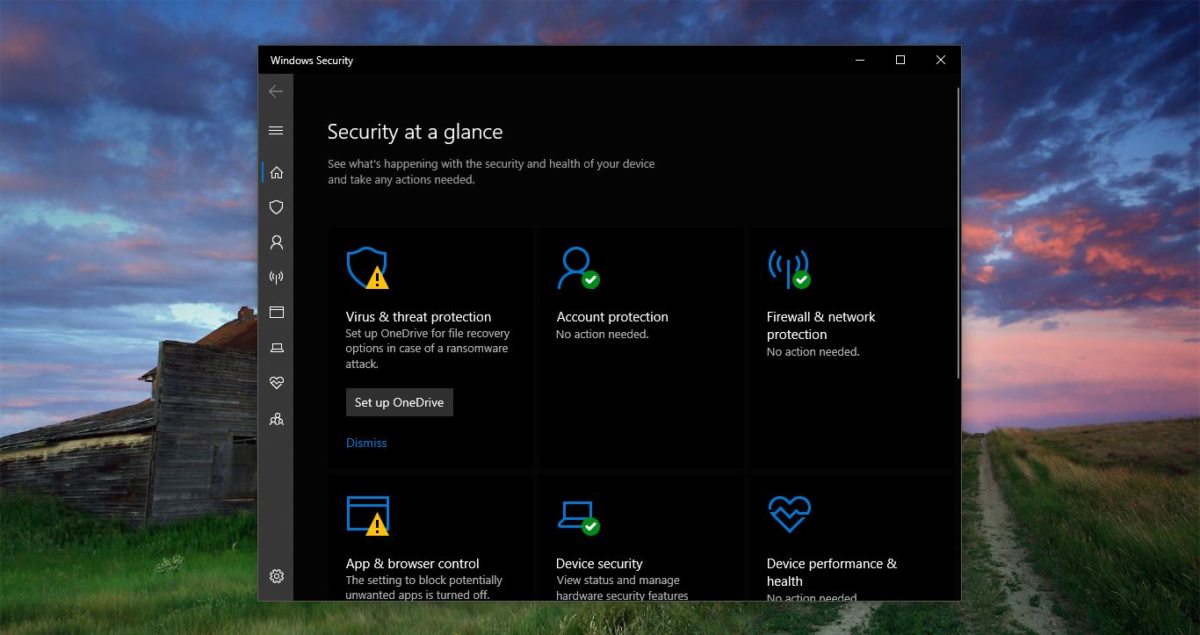1200x635 pixels.
Task: Click the vertical scrollbar of the window
Action: [958, 232]
